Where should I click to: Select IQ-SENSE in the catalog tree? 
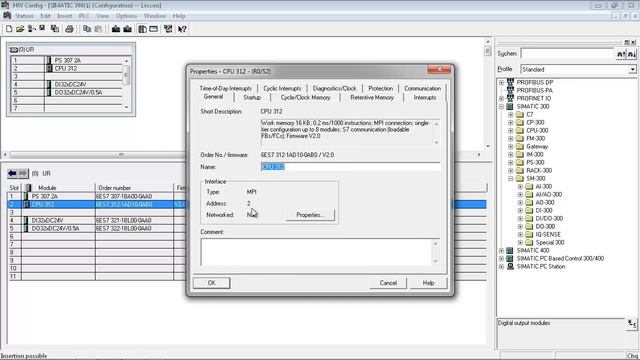click(548, 235)
